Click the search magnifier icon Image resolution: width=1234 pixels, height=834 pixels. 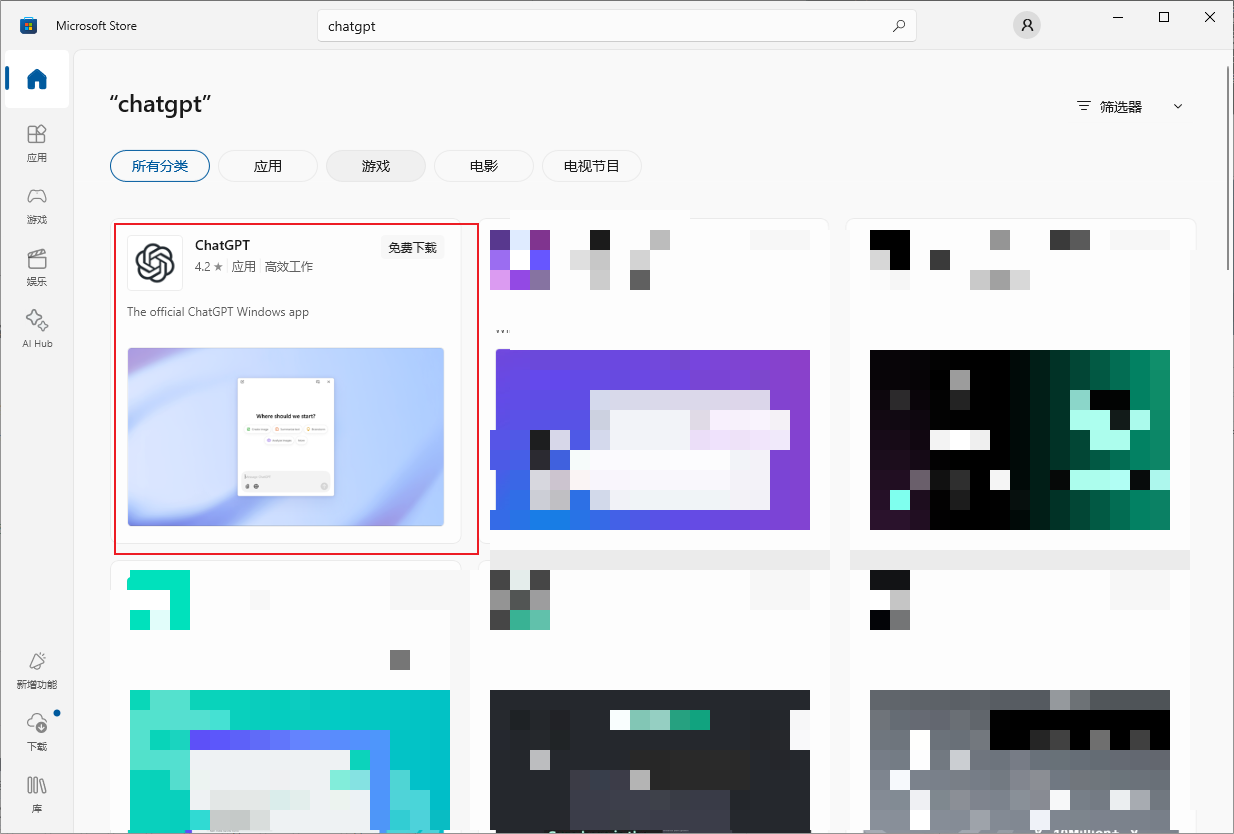(x=899, y=27)
